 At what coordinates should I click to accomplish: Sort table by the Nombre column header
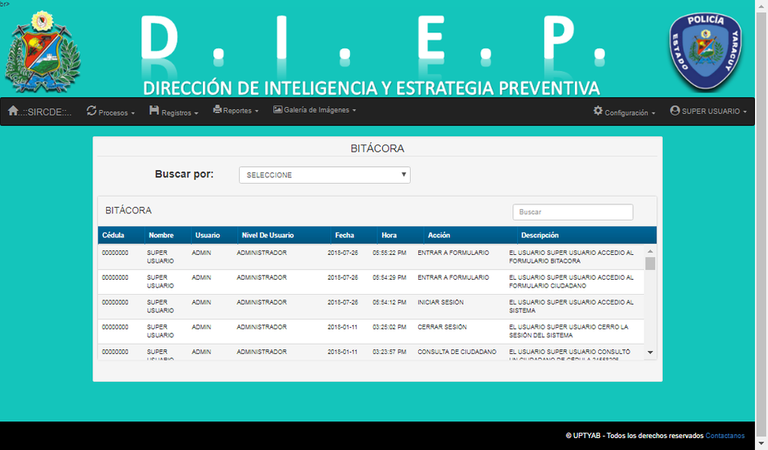(161, 235)
